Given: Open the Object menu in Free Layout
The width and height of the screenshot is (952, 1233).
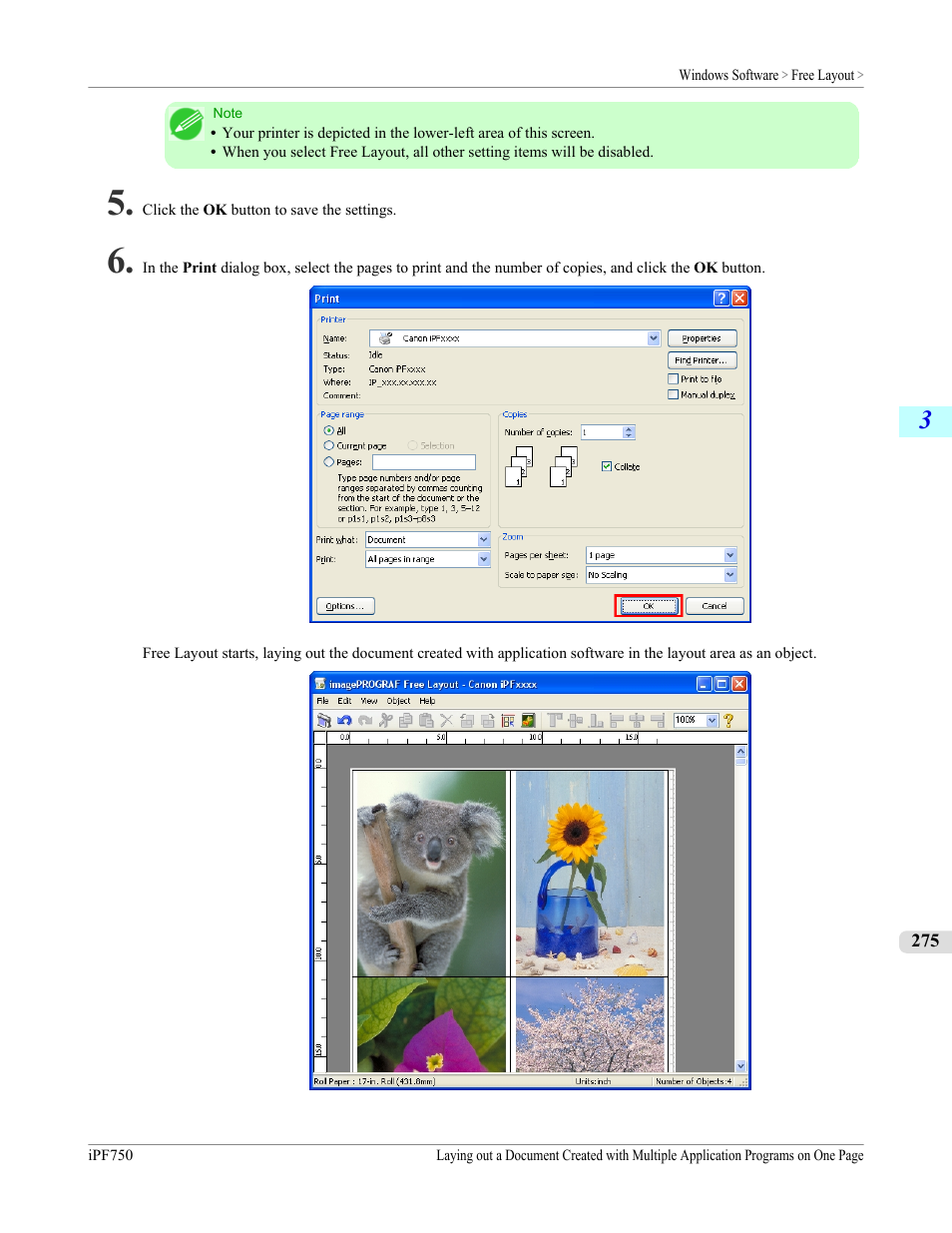Looking at the screenshot, I should point(398,701).
